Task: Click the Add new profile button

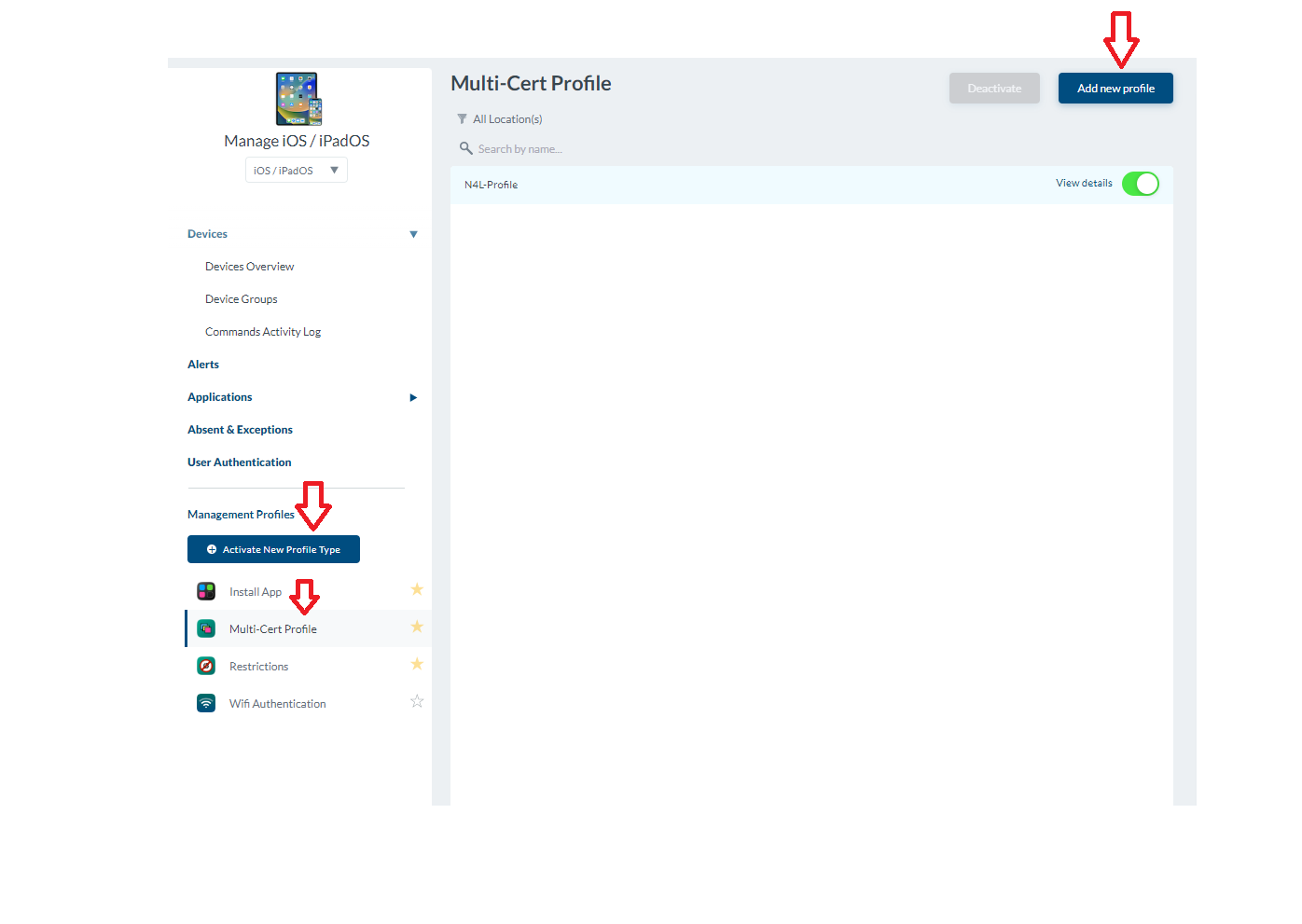Action: (1115, 88)
